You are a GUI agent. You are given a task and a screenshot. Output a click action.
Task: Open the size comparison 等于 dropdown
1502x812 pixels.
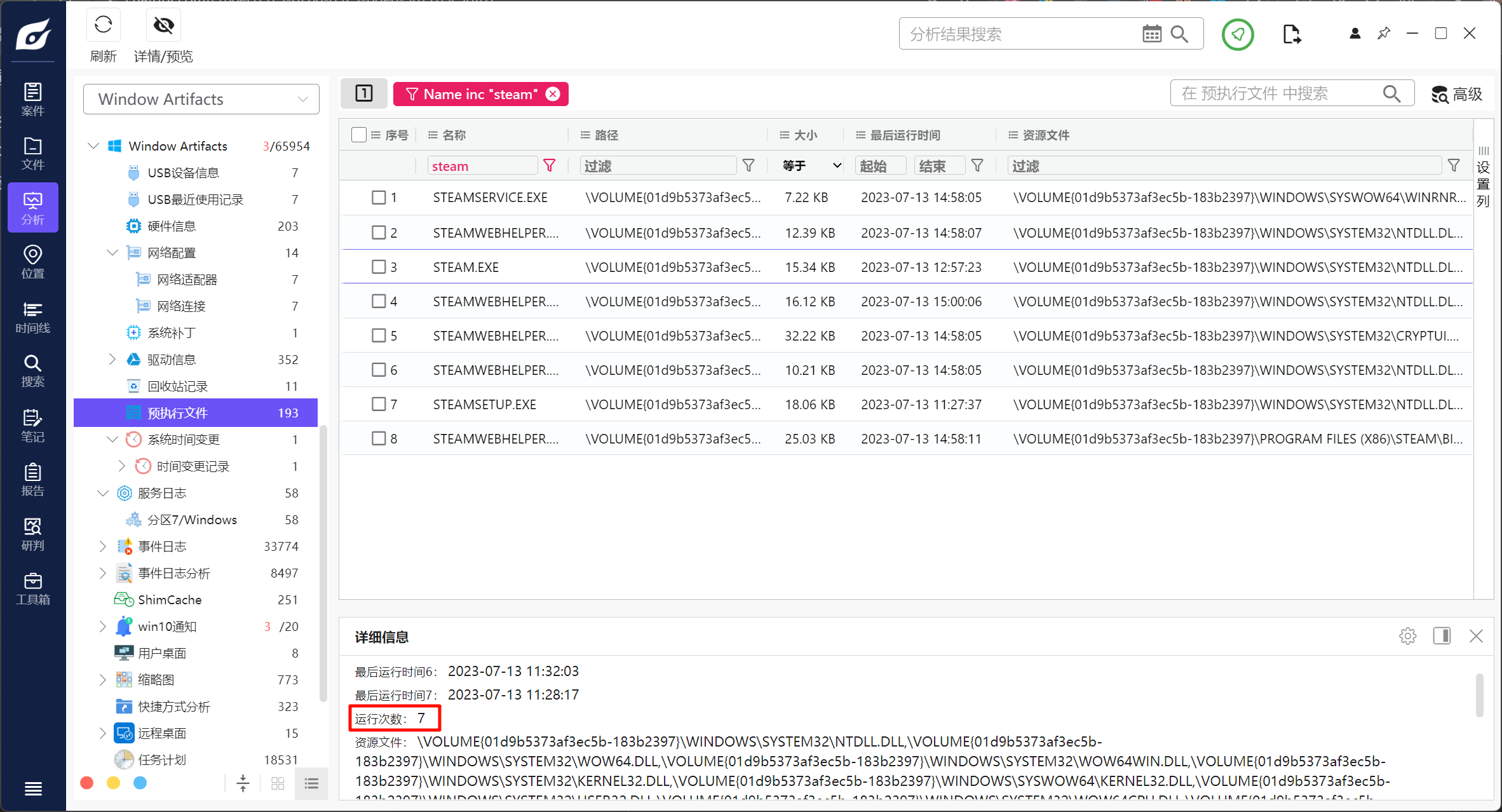coord(811,166)
